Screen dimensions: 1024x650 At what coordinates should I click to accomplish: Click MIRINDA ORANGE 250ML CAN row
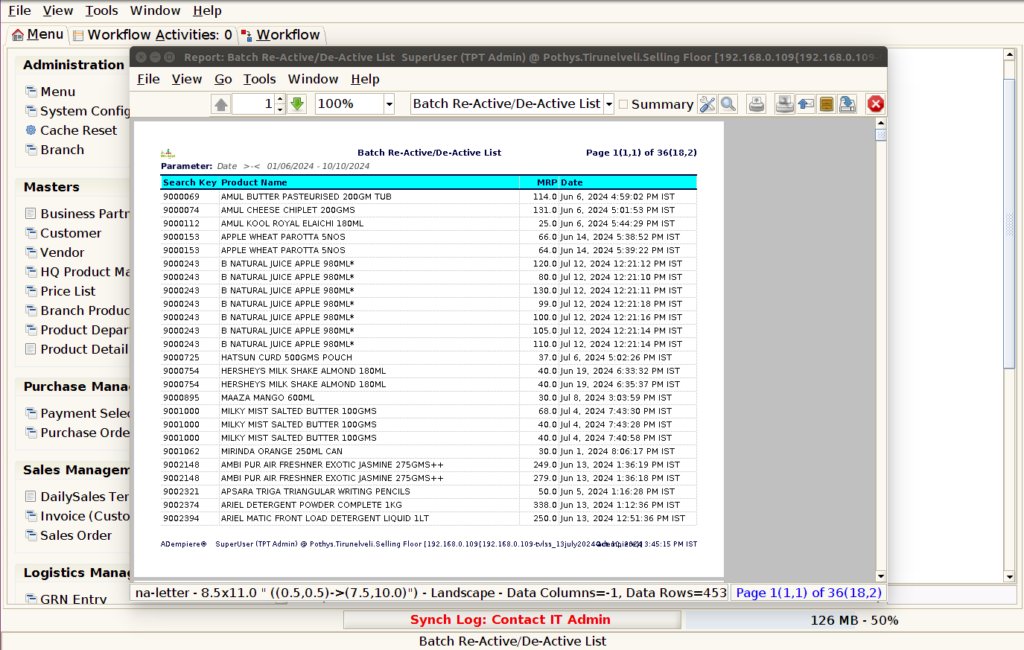428,451
